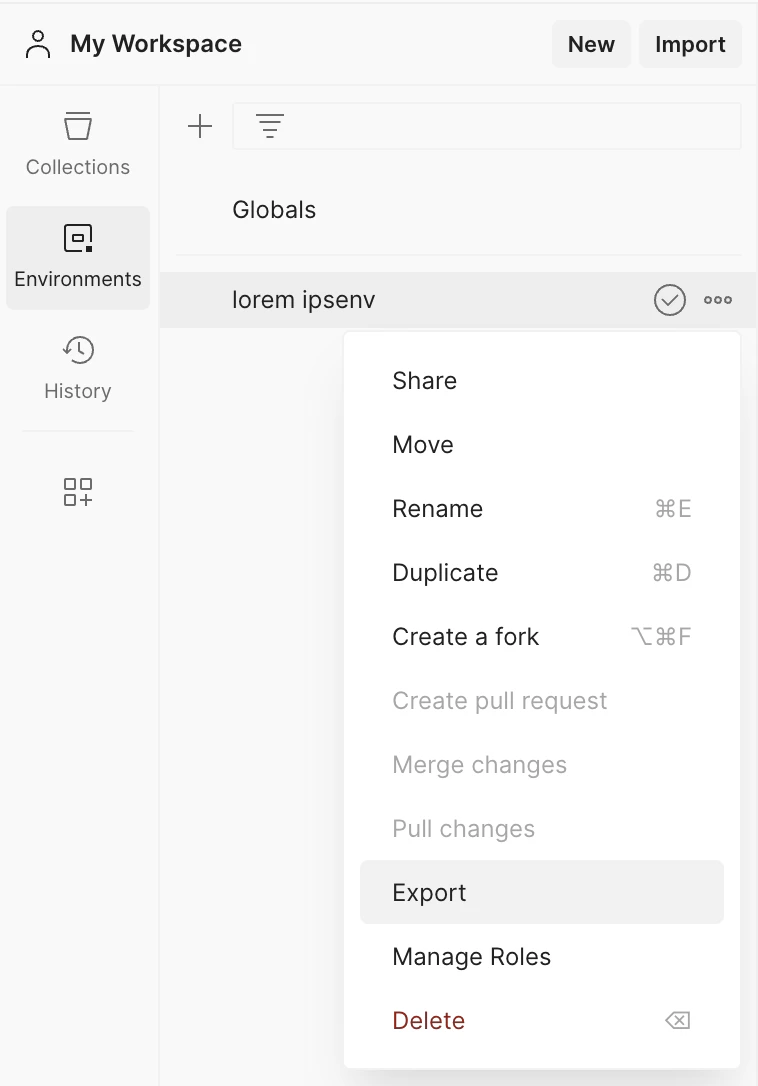Rename the lorem ipsenv environment
The width and height of the screenshot is (758, 1086).
point(437,508)
